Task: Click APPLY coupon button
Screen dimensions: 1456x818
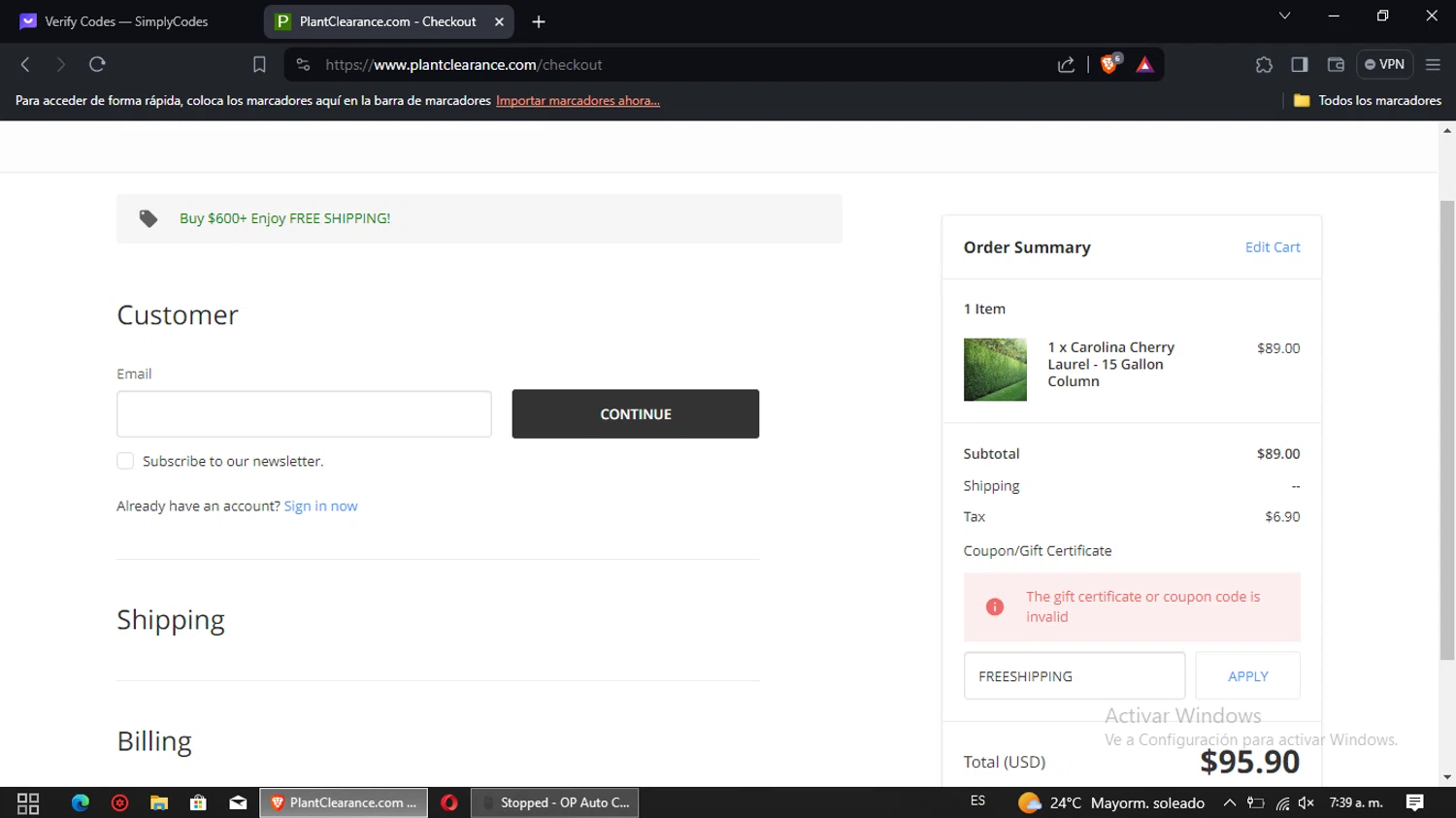Action: point(1248,676)
